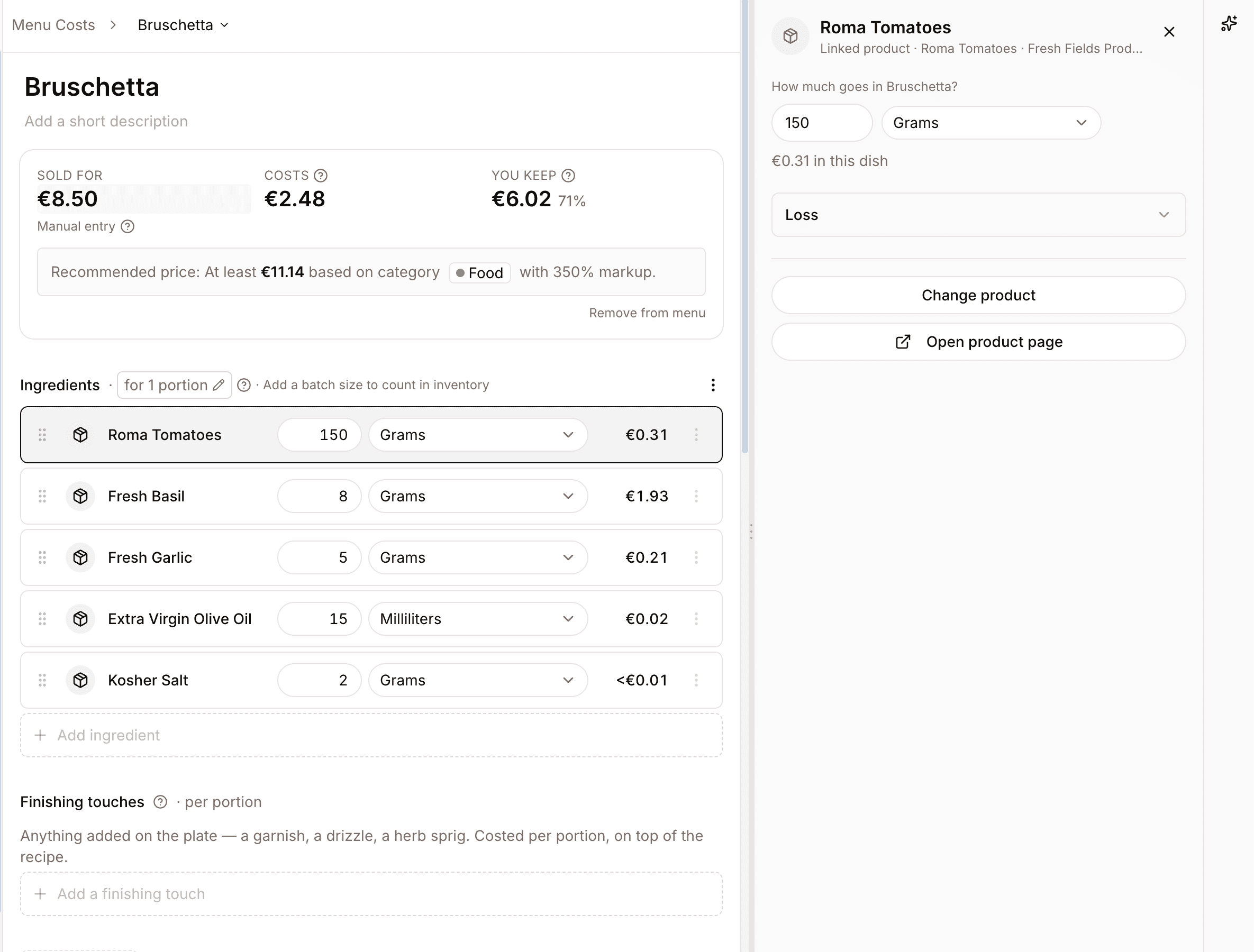Click the €6.02 you keep value
This screenshot has height=952, width=1254.
tap(521, 199)
